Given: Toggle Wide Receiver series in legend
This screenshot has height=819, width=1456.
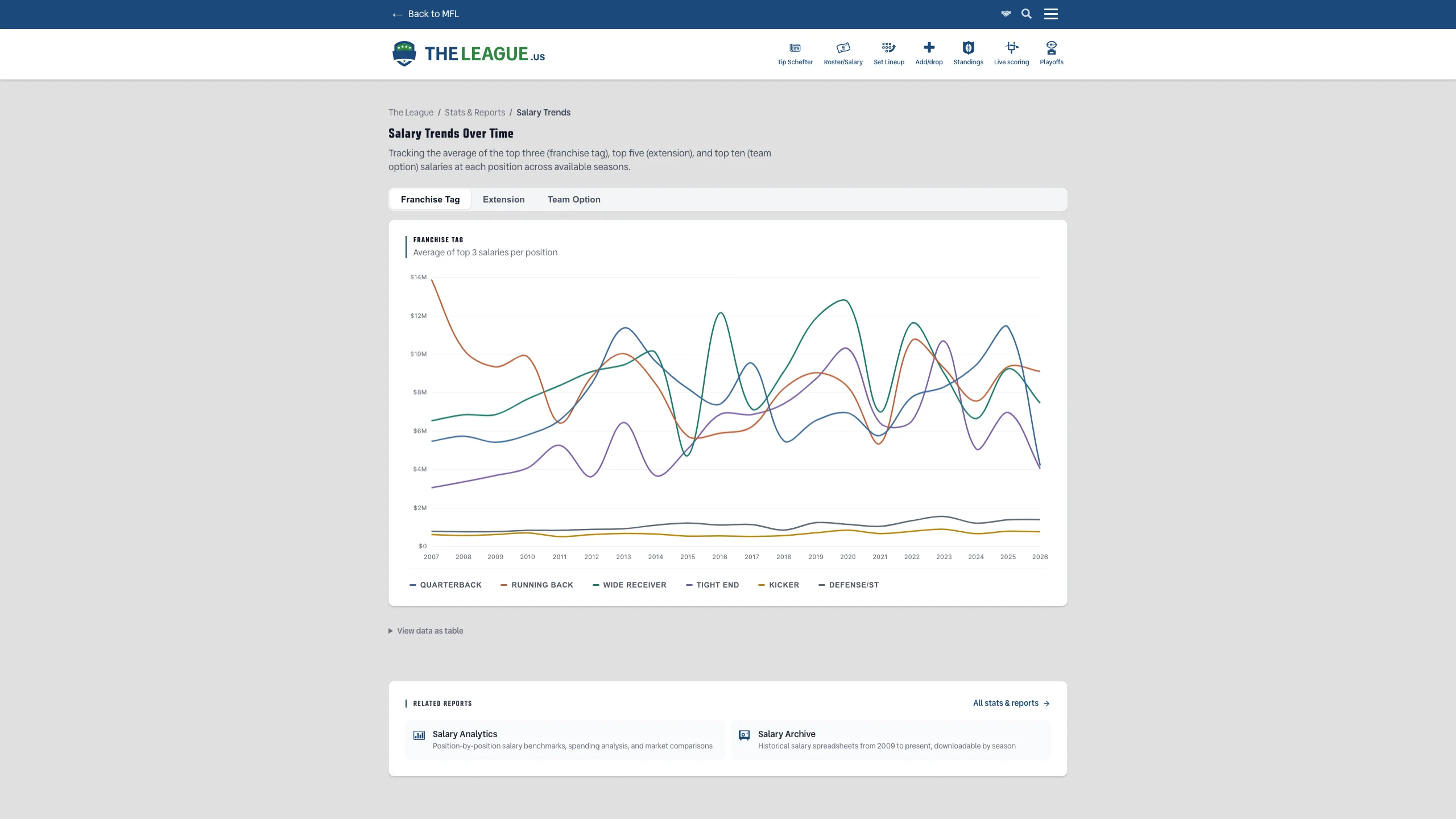Looking at the screenshot, I should point(629,585).
